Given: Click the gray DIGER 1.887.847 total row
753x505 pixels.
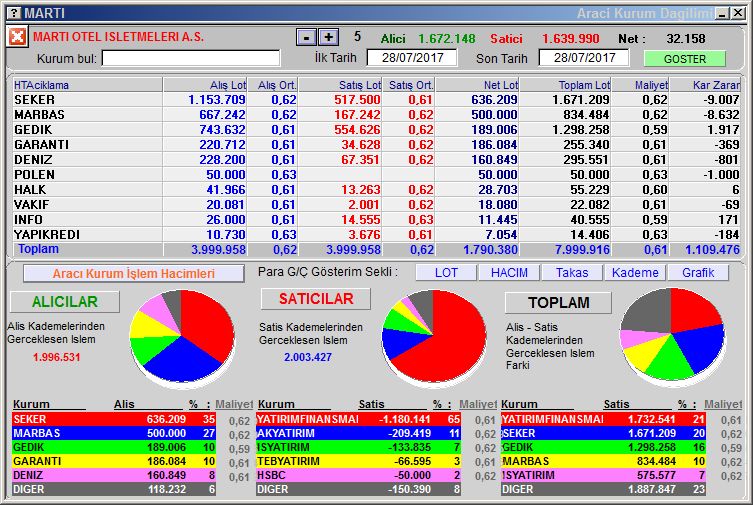Looking at the screenshot, I should pos(603,489).
